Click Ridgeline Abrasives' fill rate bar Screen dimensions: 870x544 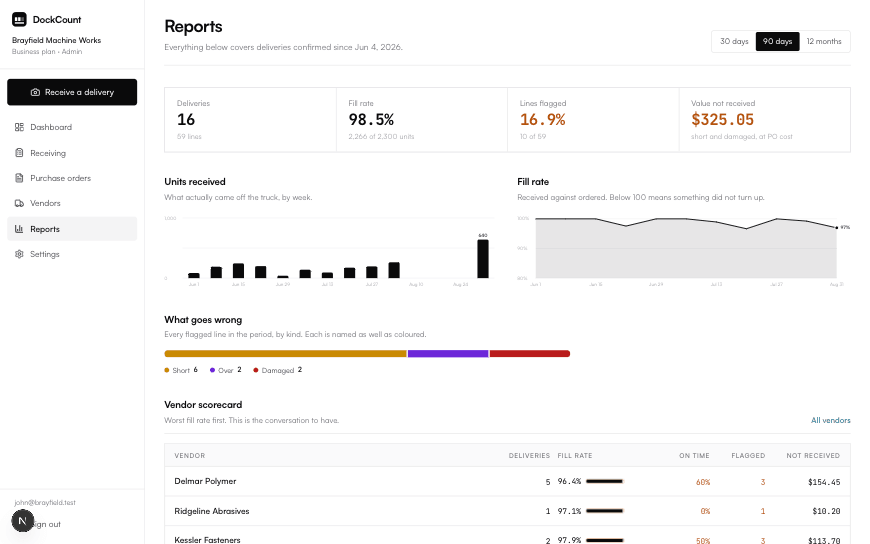[605, 511]
